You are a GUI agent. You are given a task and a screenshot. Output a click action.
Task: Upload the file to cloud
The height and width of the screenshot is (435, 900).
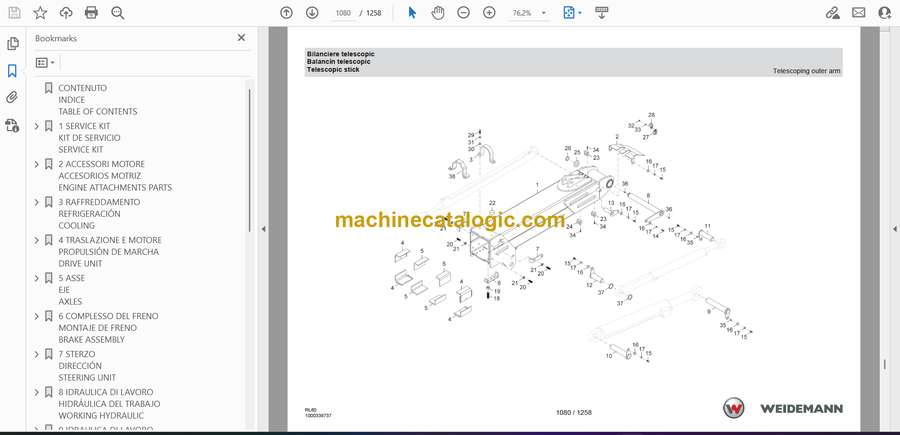(66, 13)
